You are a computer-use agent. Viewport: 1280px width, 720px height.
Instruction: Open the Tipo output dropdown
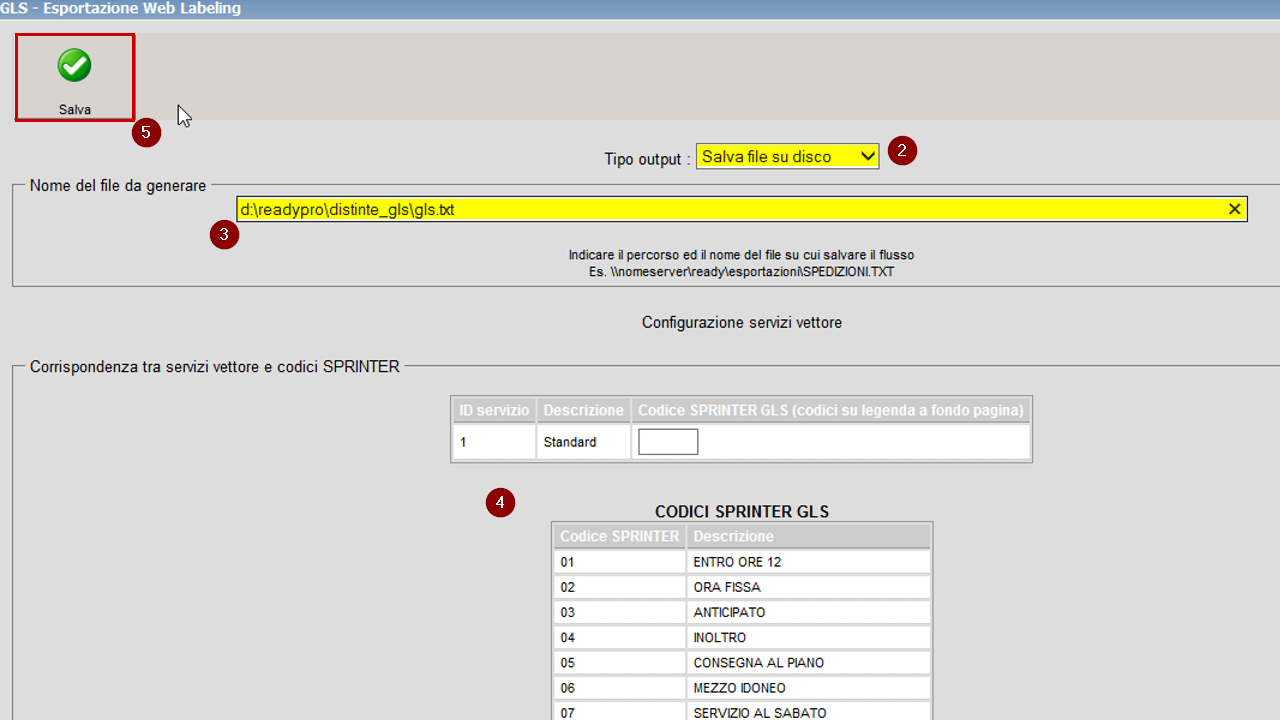point(787,156)
